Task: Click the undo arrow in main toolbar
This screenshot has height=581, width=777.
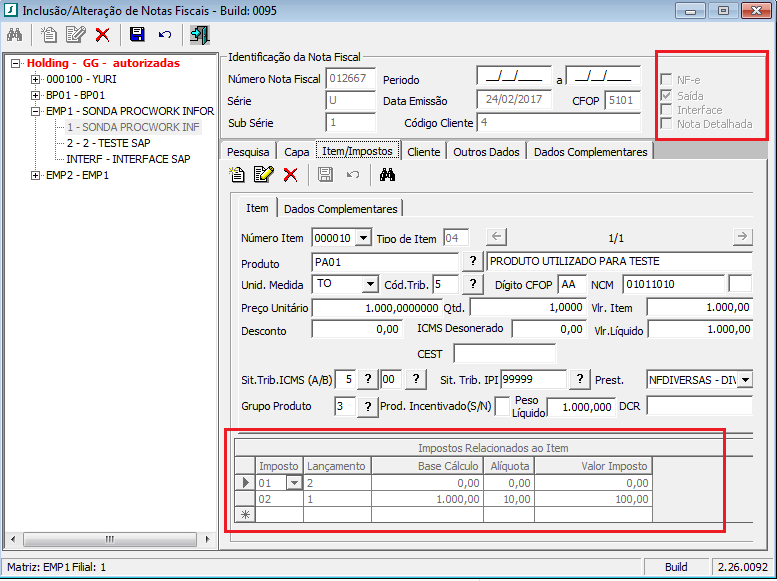Action: pyautogui.click(x=165, y=35)
